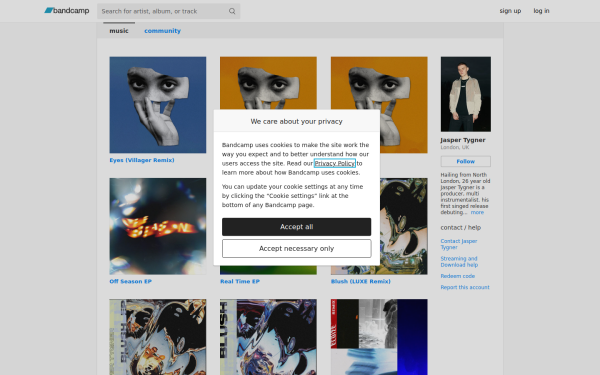The width and height of the screenshot is (600, 375).
Task: Open the Eyes (Villager Remix) album cover
Action: pos(158,105)
